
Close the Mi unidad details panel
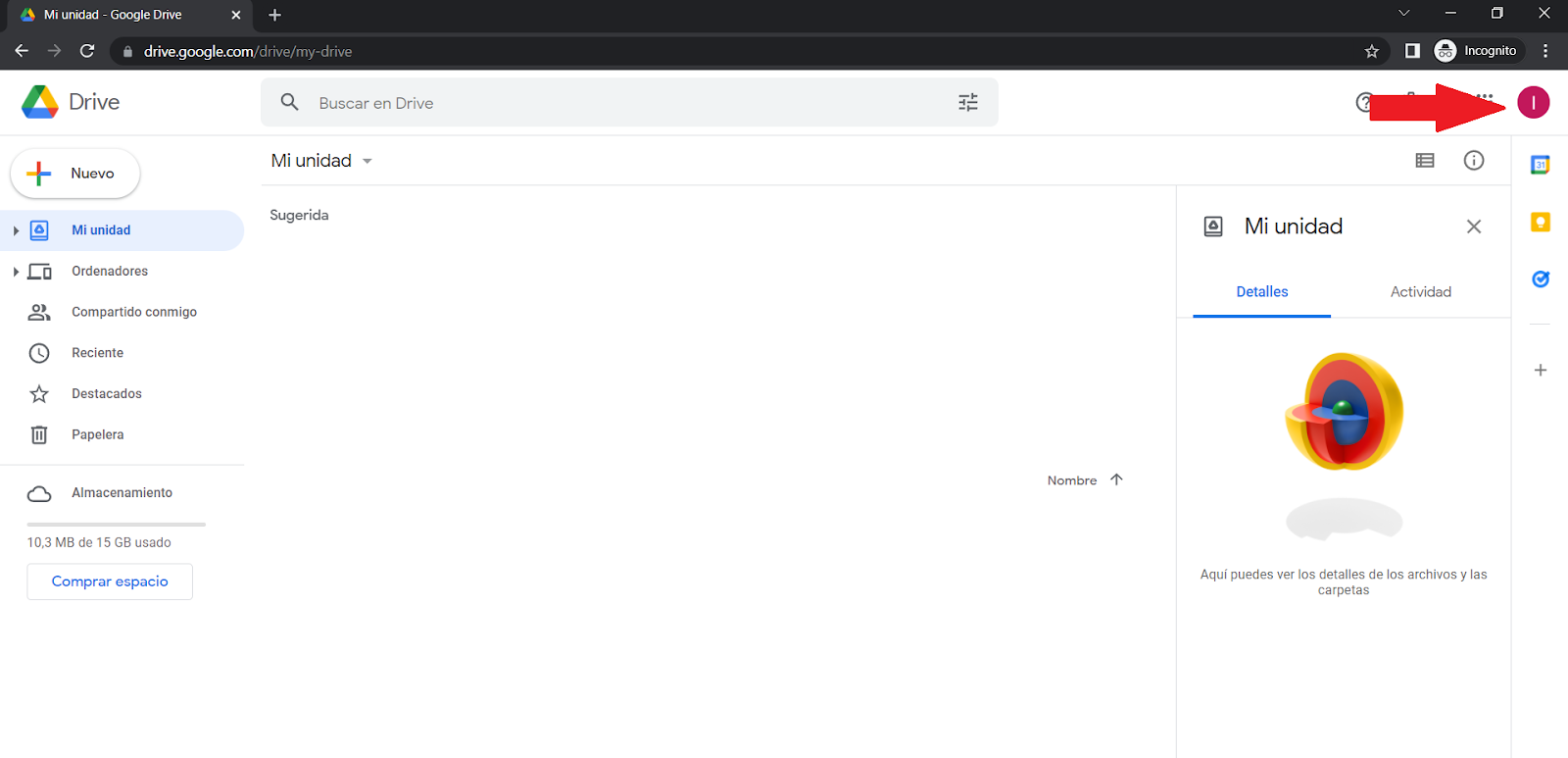[x=1474, y=227]
